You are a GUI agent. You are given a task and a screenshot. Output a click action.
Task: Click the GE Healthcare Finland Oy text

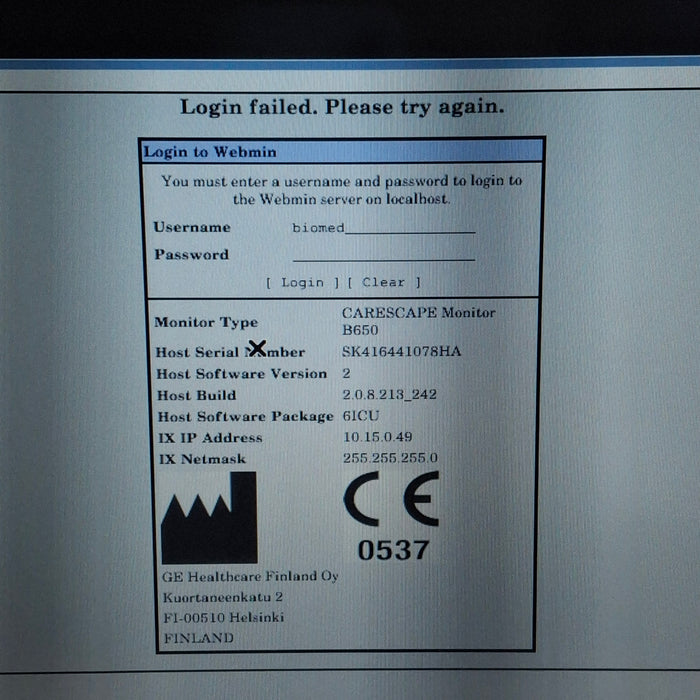(250, 576)
